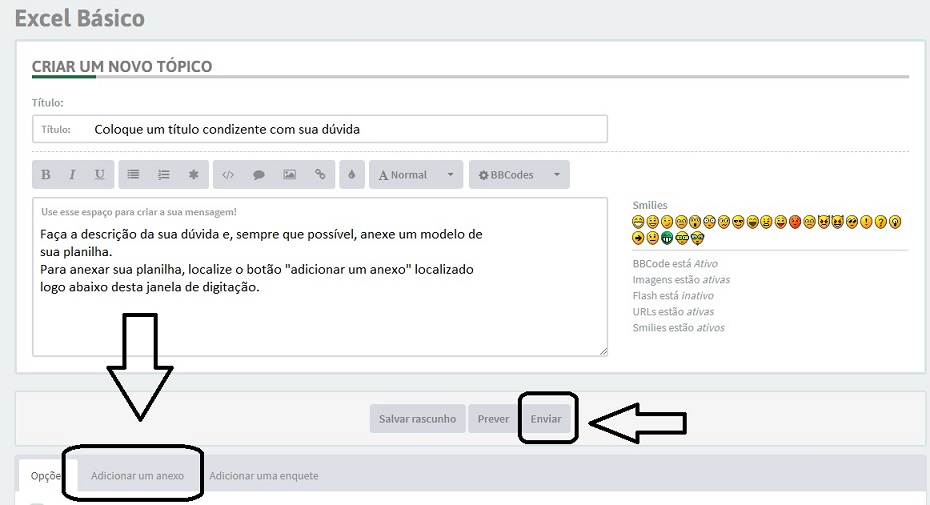Insert the wide-eyed shocked smiley
Image resolution: width=930 pixels, height=505 pixels.
[709, 222]
